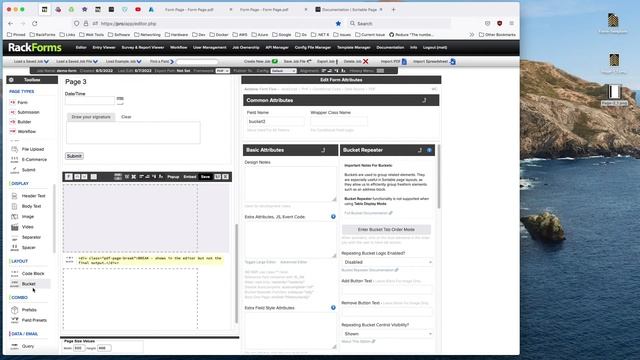Click Embed in the element toolbar
Screen dimensions: 640x360
tap(190, 177)
